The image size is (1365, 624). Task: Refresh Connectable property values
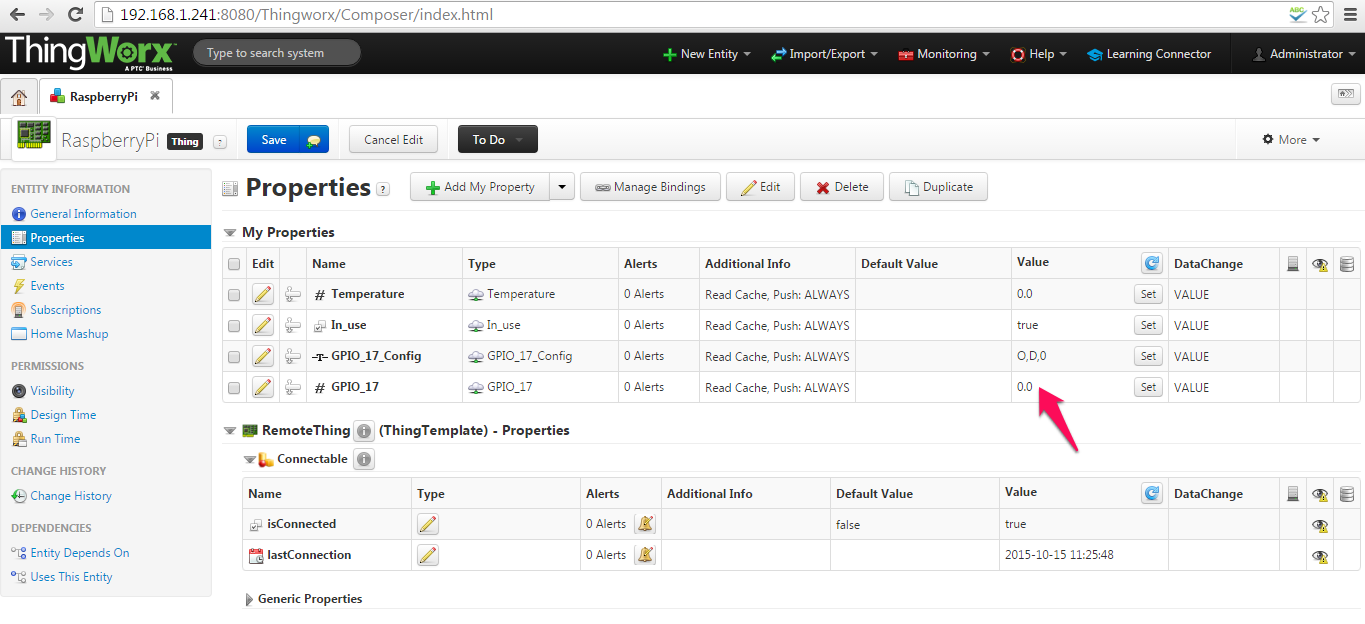point(1152,493)
